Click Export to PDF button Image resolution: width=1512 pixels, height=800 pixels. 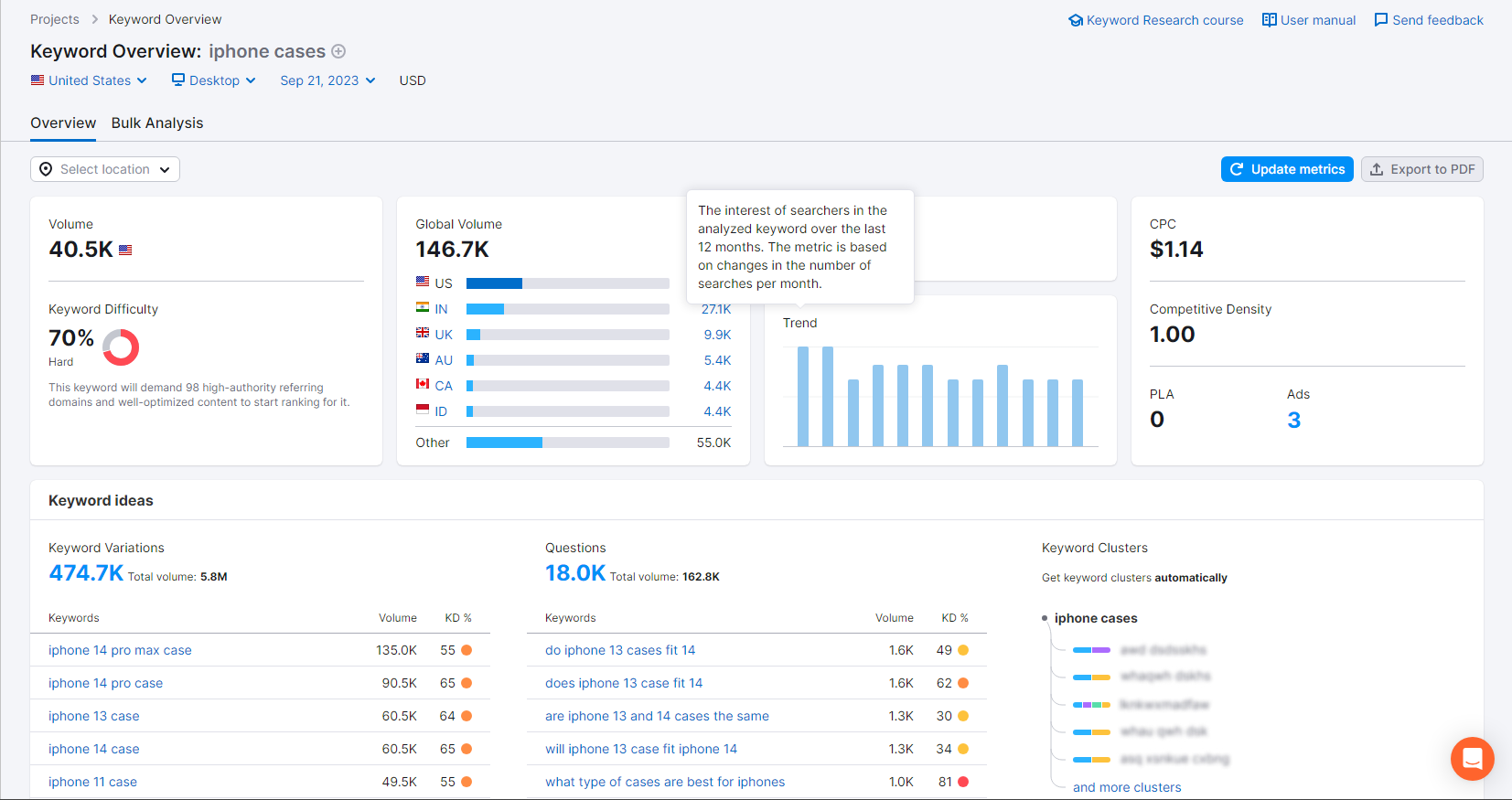click(1421, 169)
